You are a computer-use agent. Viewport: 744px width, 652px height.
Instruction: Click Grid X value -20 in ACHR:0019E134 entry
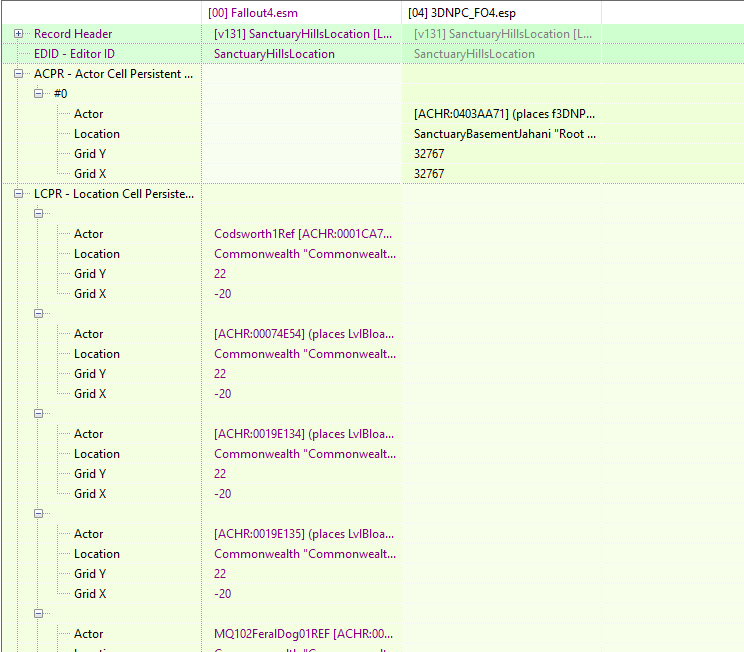pos(223,494)
